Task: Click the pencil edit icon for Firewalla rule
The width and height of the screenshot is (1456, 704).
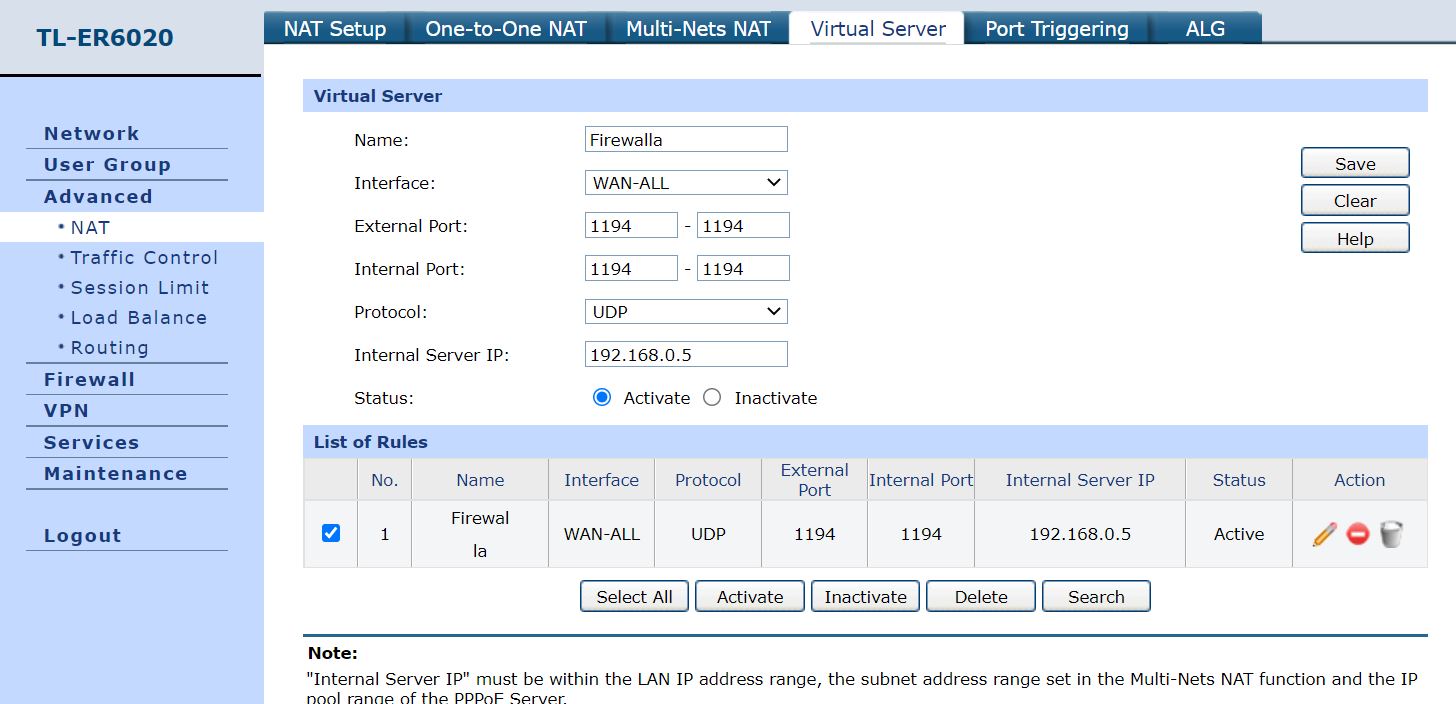Action: point(1324,534)
